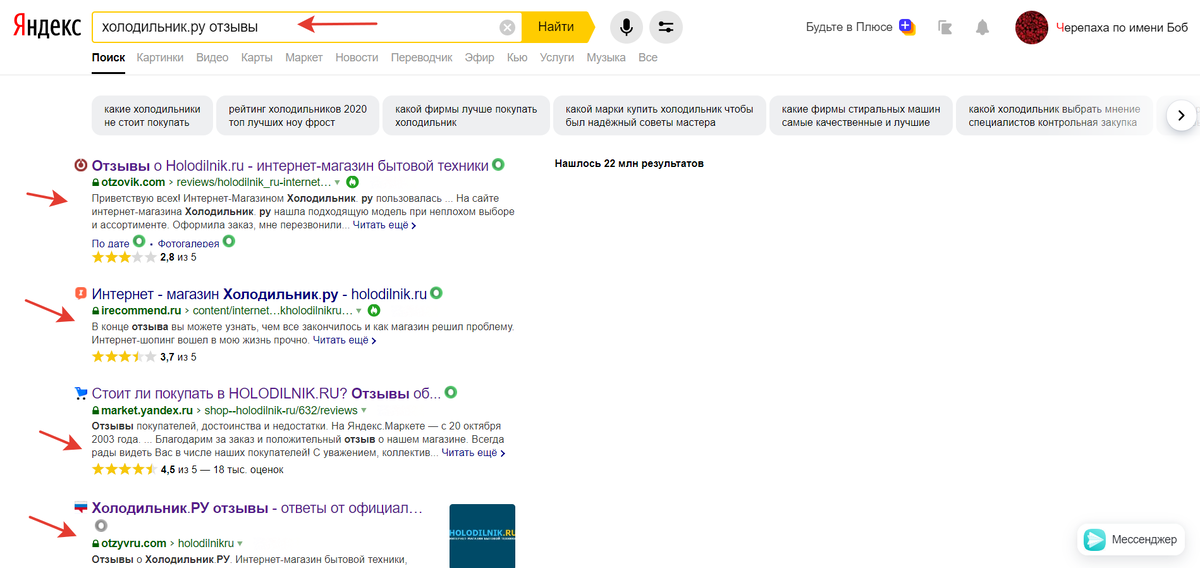Open "Стоит ли покупать в HOLODILNIK.RU?" result

pyautogui.click(x=267, y=393)
